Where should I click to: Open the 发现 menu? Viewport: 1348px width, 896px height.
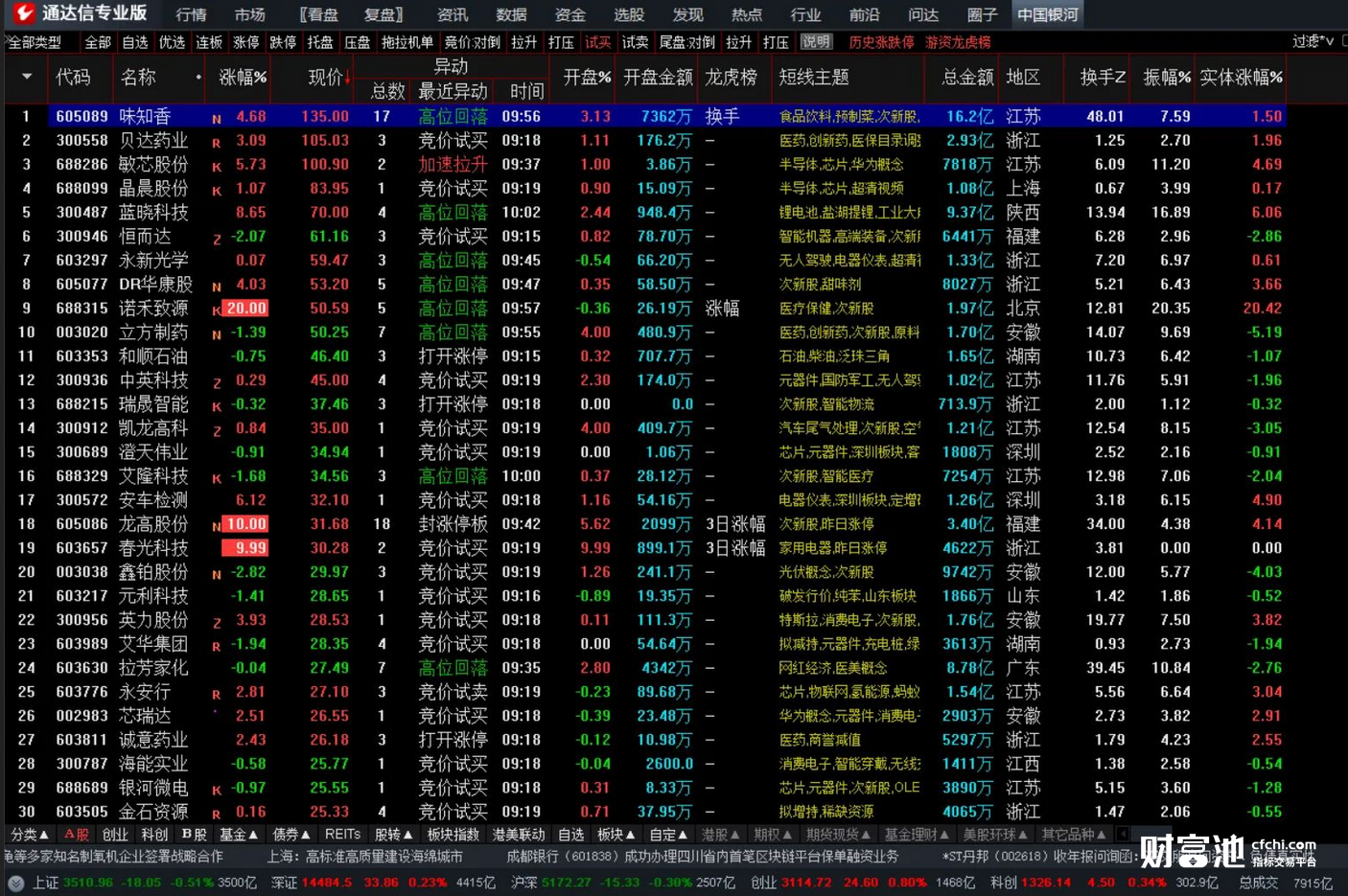click(687, 14)
